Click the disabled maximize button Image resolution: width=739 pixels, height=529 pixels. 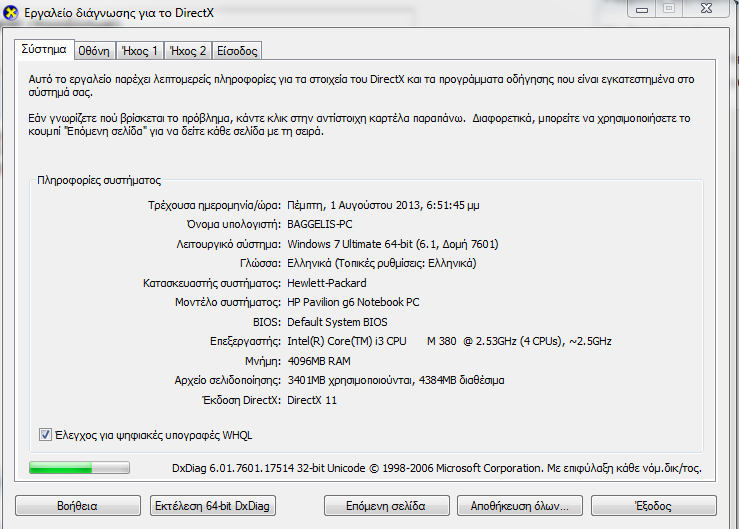point(669,9)
